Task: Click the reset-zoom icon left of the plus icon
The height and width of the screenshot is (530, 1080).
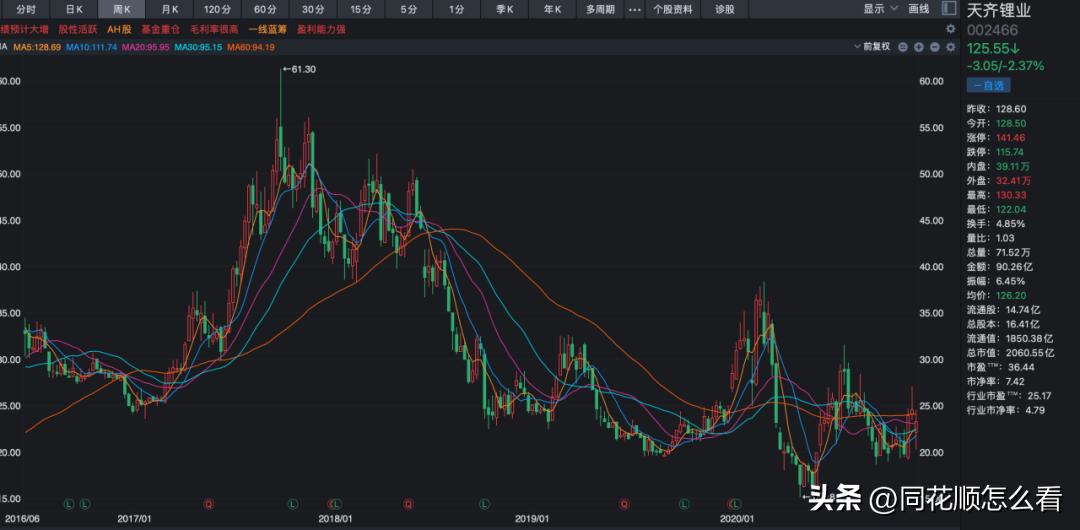Action: (x=902, y=47)
